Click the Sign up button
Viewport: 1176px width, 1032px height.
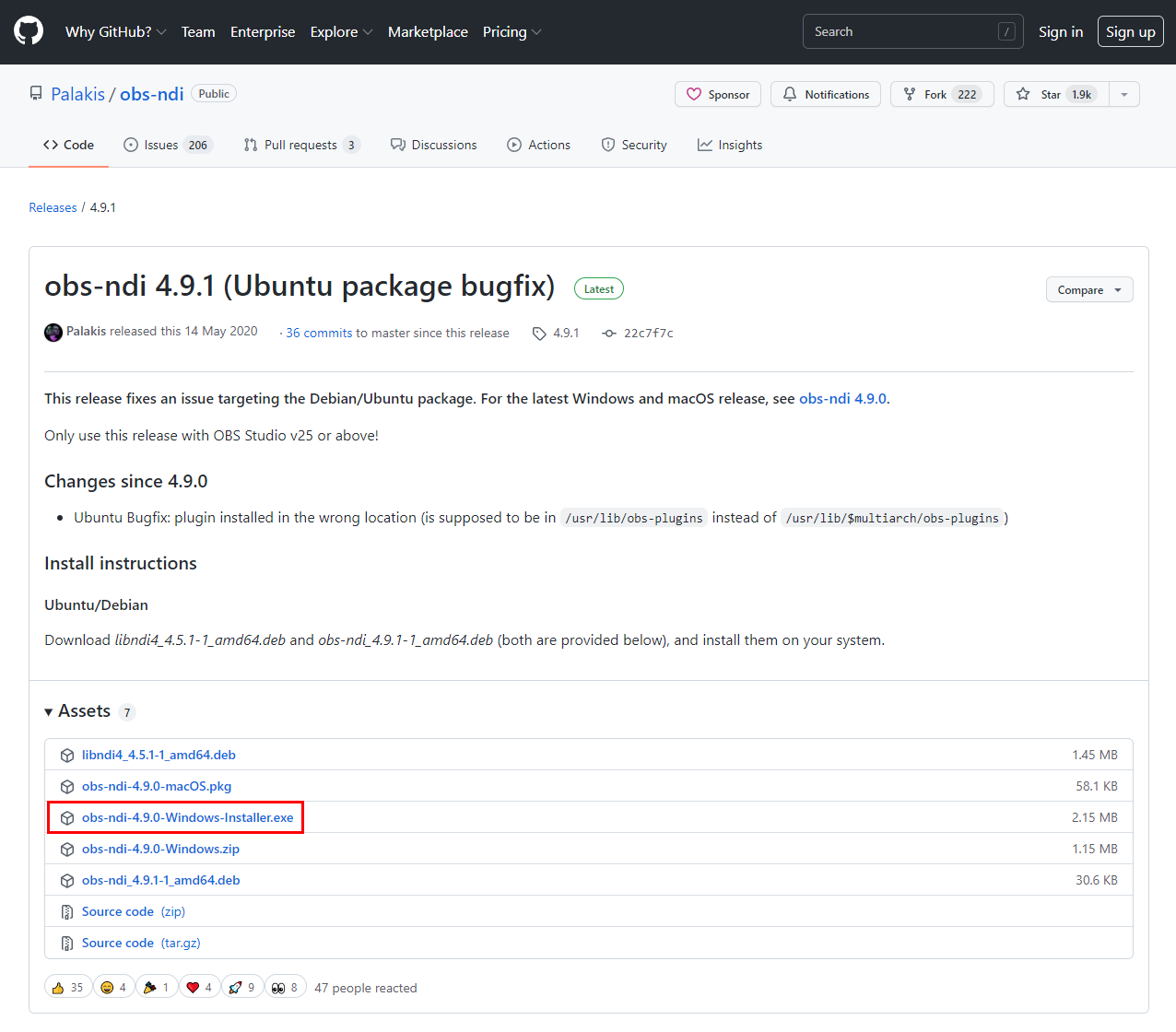click(x=1131, y=31)
